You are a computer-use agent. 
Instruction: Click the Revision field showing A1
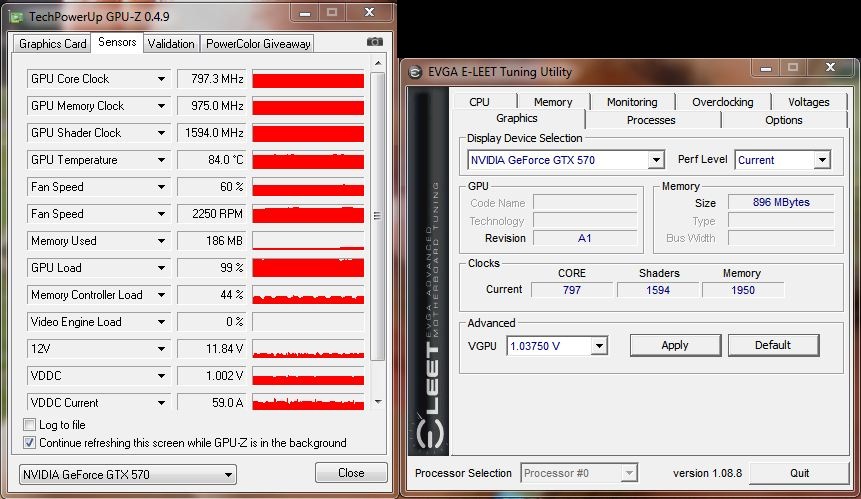point(585,238)
